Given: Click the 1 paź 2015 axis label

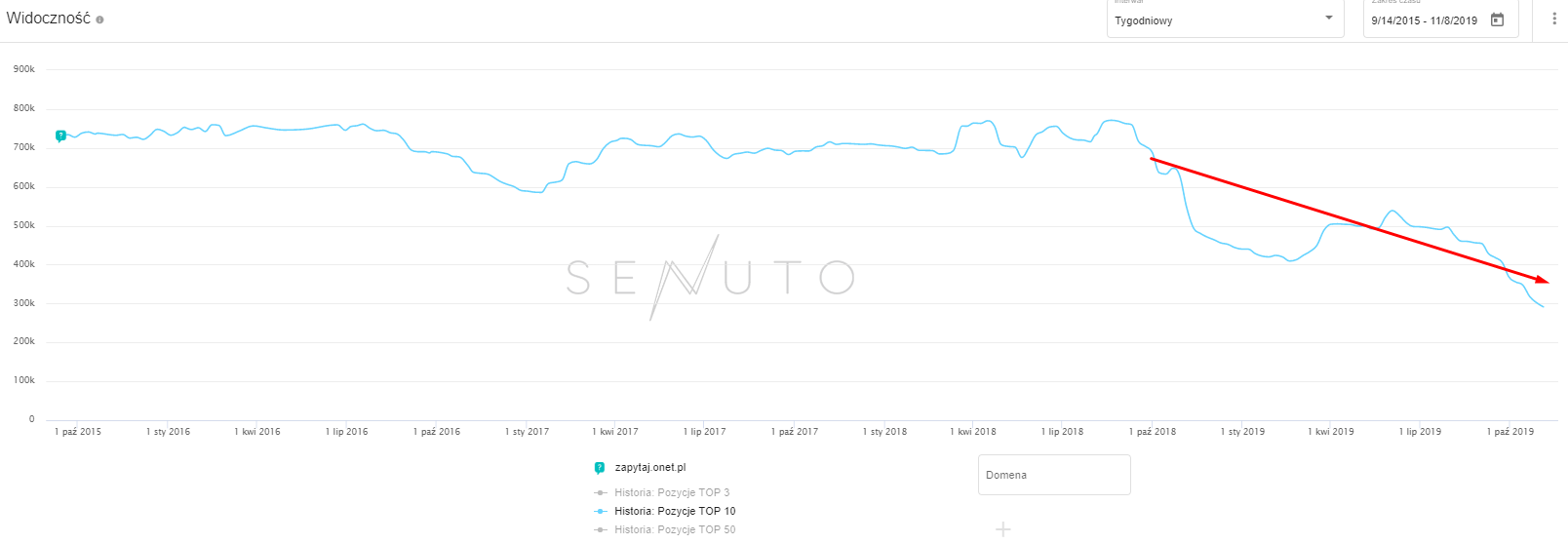Looking at the screenshot, I should coord(77,431).
